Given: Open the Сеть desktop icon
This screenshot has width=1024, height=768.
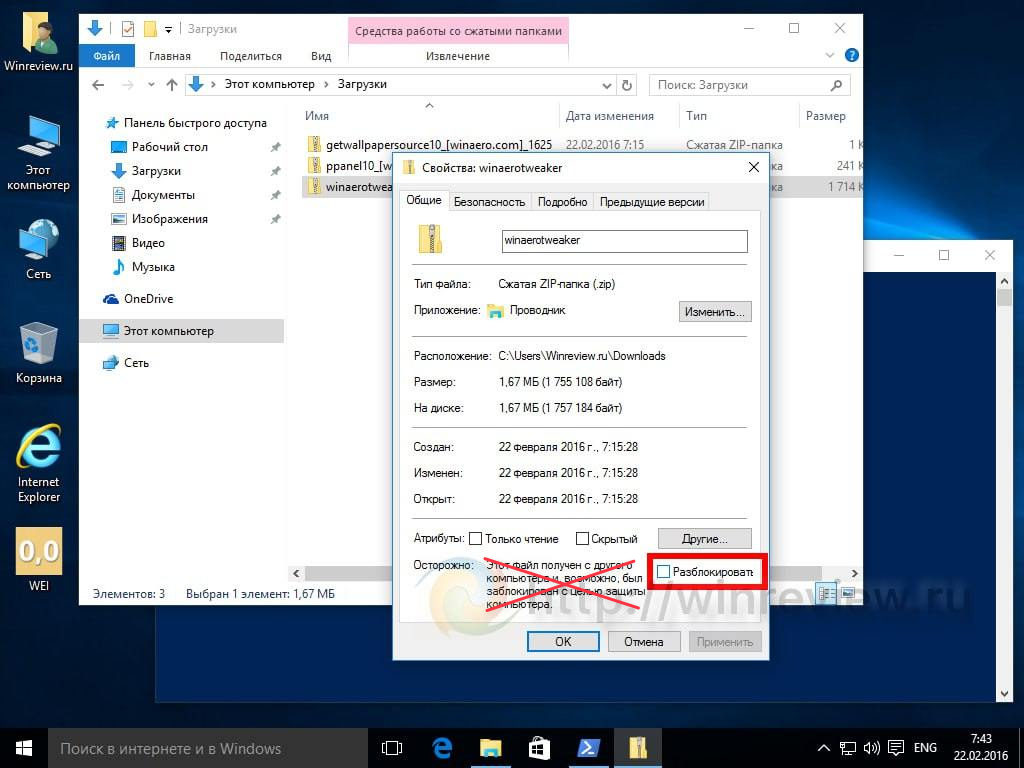Looking at the screenshot, I should point(39,249).
